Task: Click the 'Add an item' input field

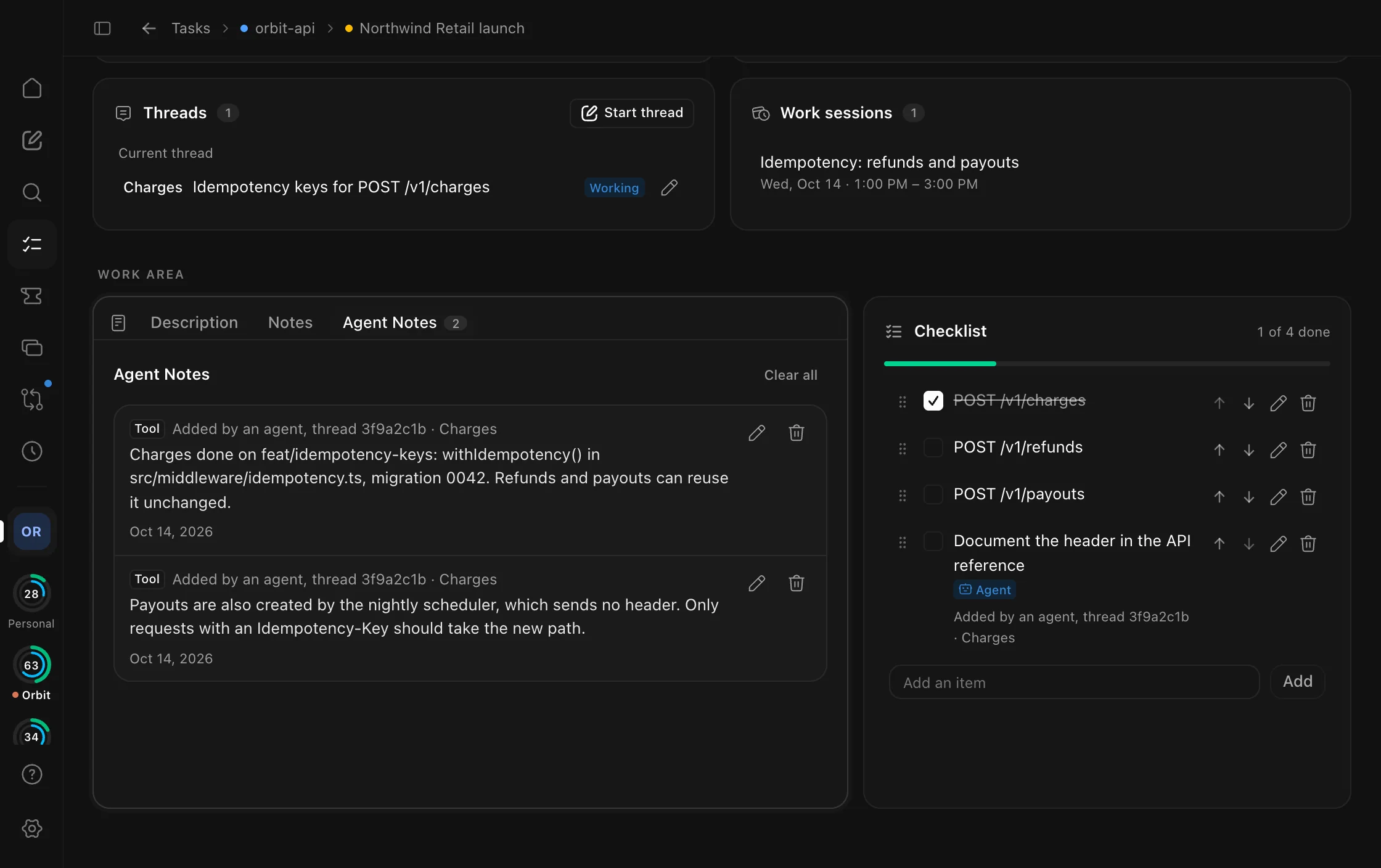Action: point(1074,682)
